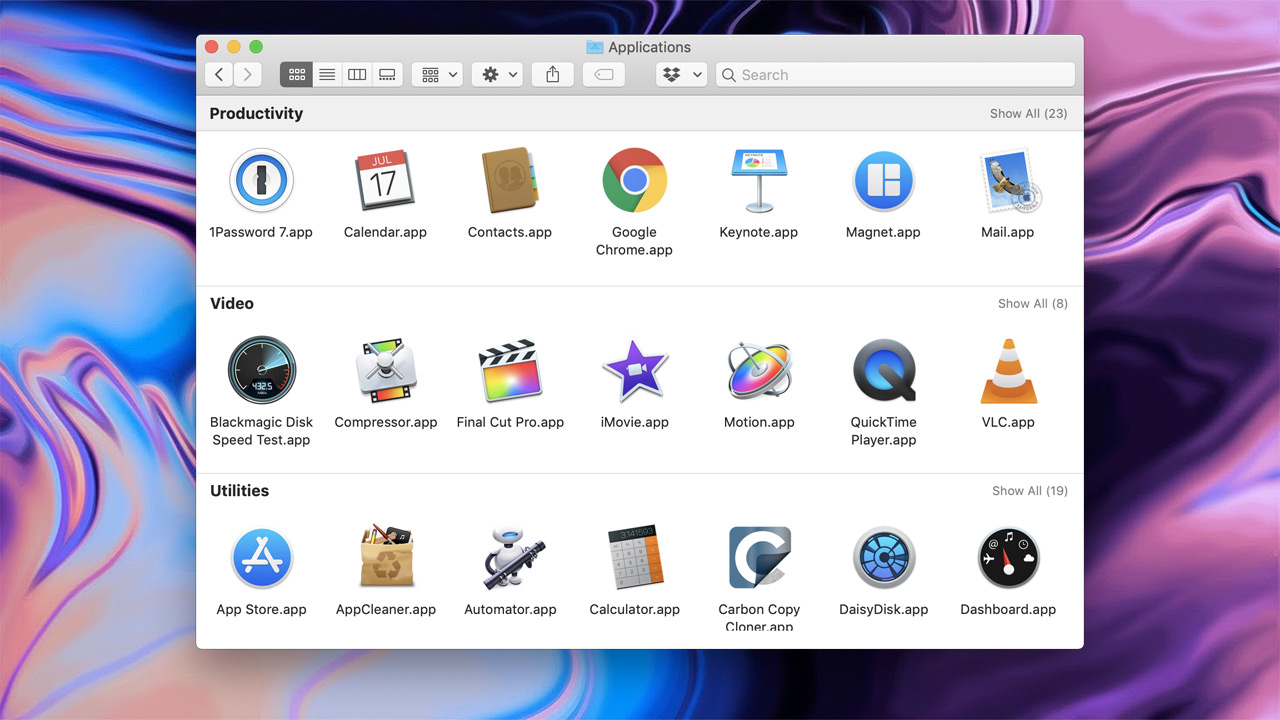Click the Calendar.app name label

tap(385, 232)
